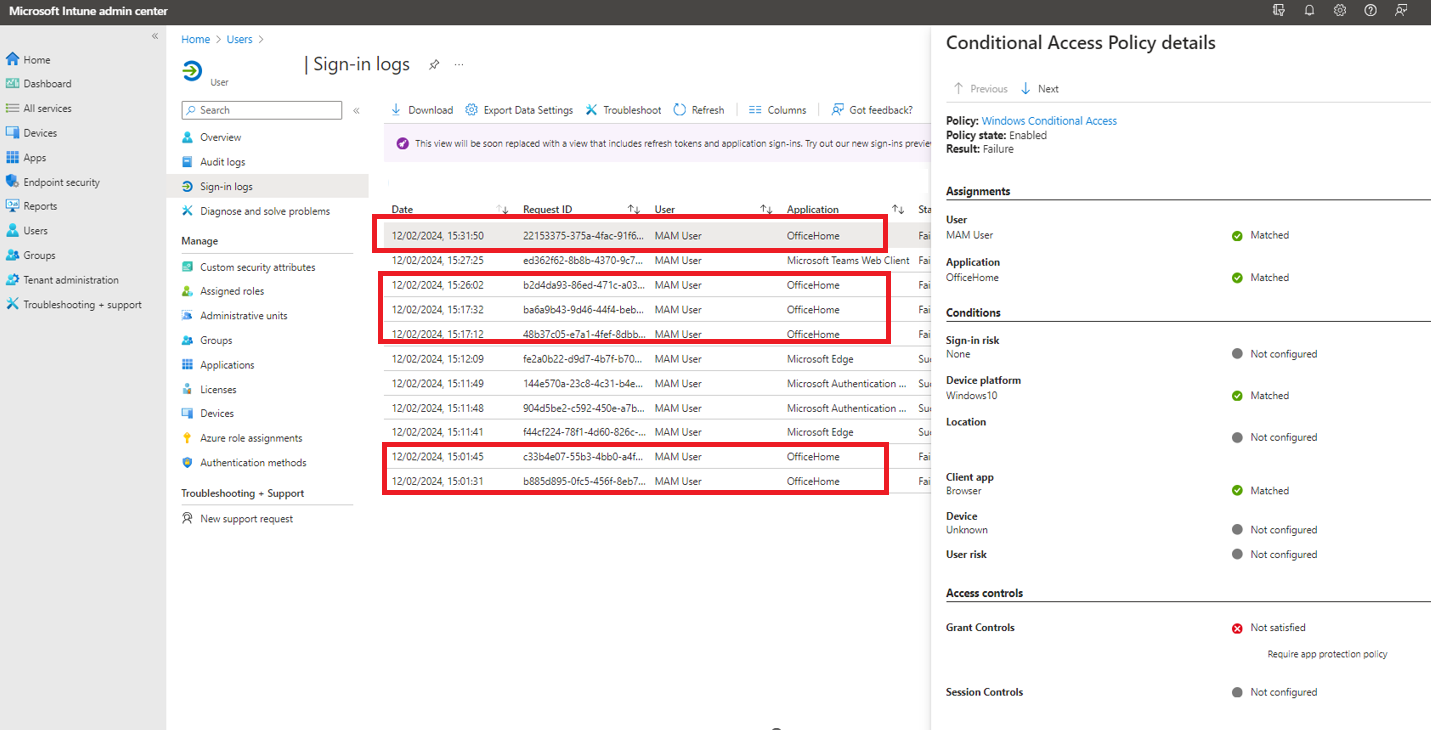Screen dimensions: 1431x747
Task: Open the Windows Conditional Access policy link
Action: tap(1048, 120)
